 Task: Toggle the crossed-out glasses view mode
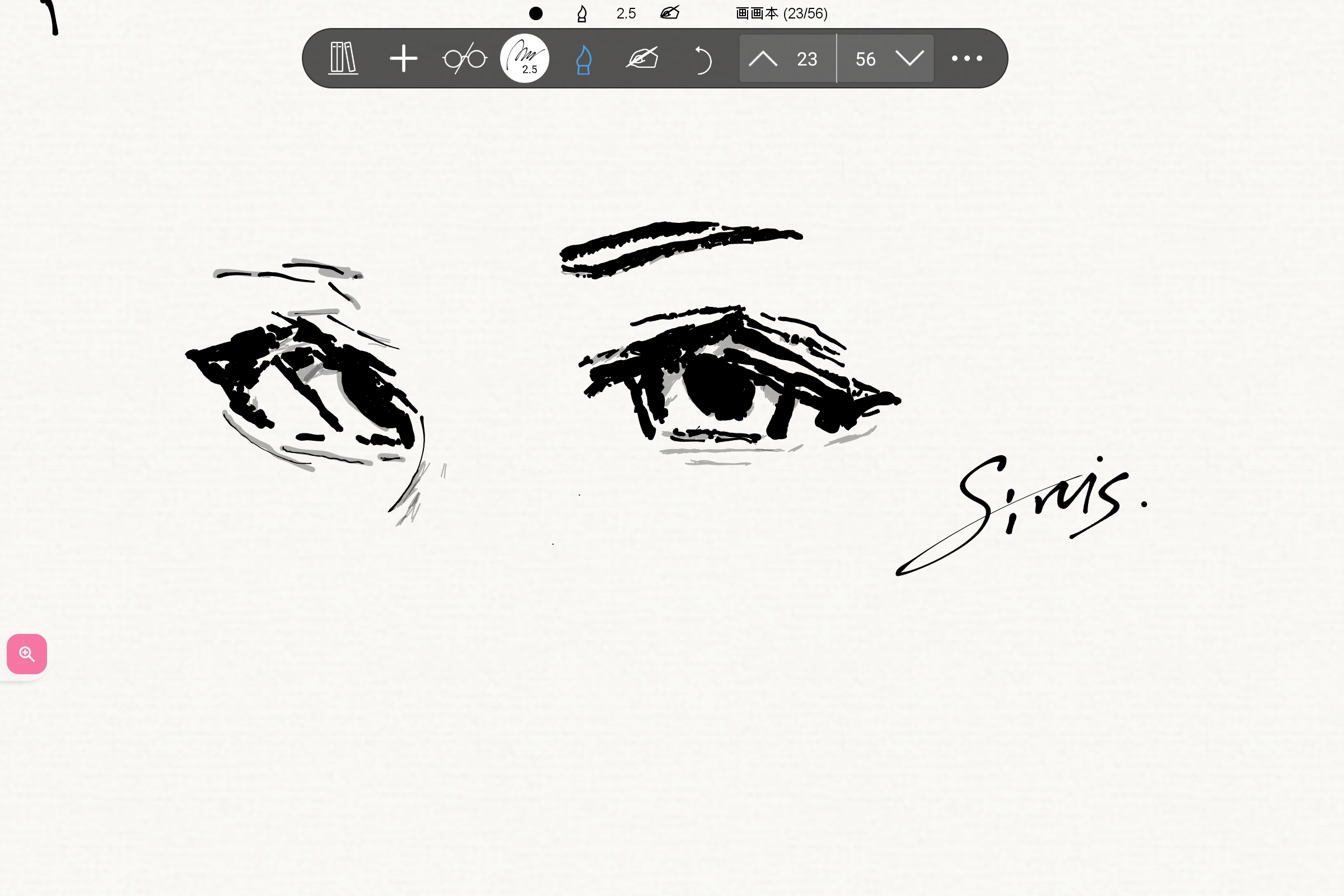tap(464, 58)
